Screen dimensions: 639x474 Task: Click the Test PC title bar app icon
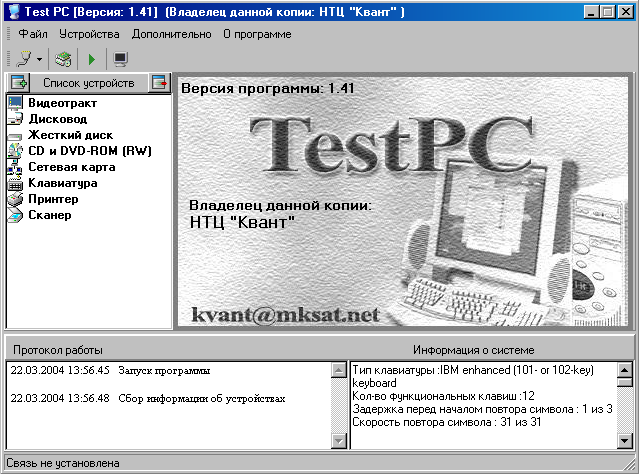point(14,11)
